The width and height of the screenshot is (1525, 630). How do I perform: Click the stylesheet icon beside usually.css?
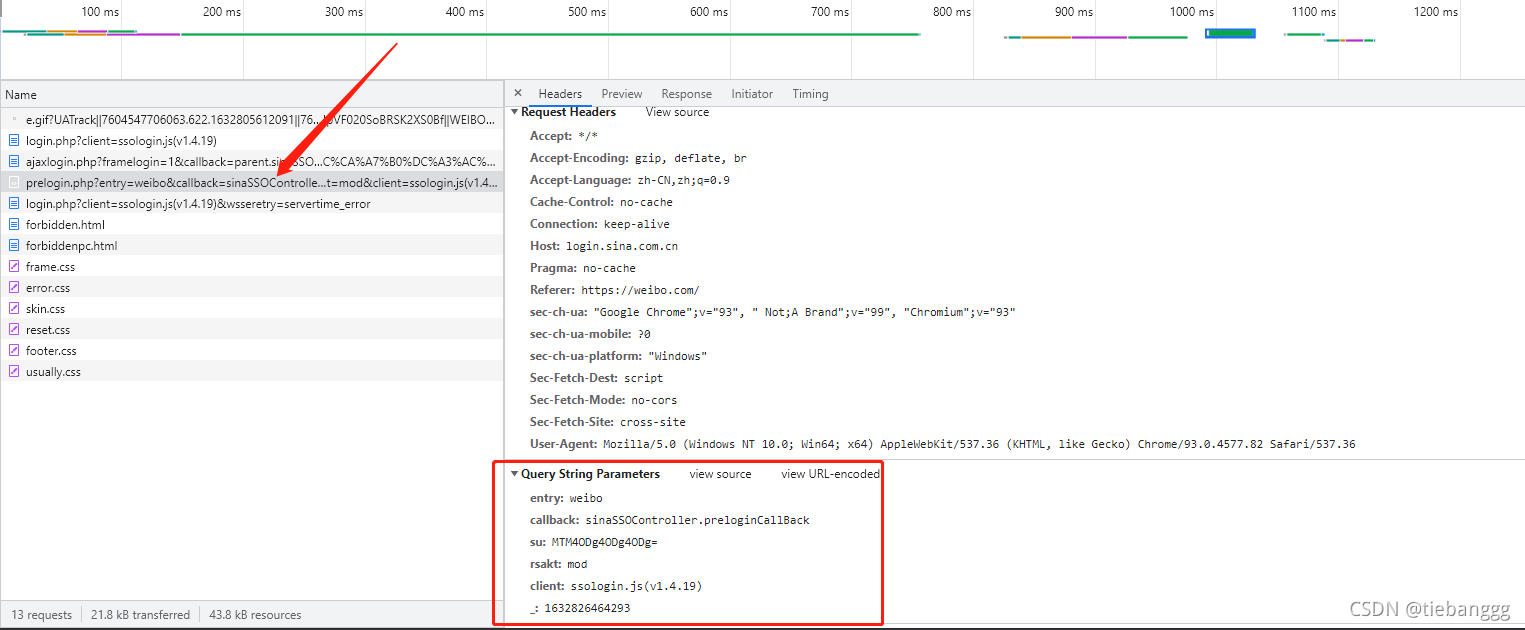click(x=14, y=372)
